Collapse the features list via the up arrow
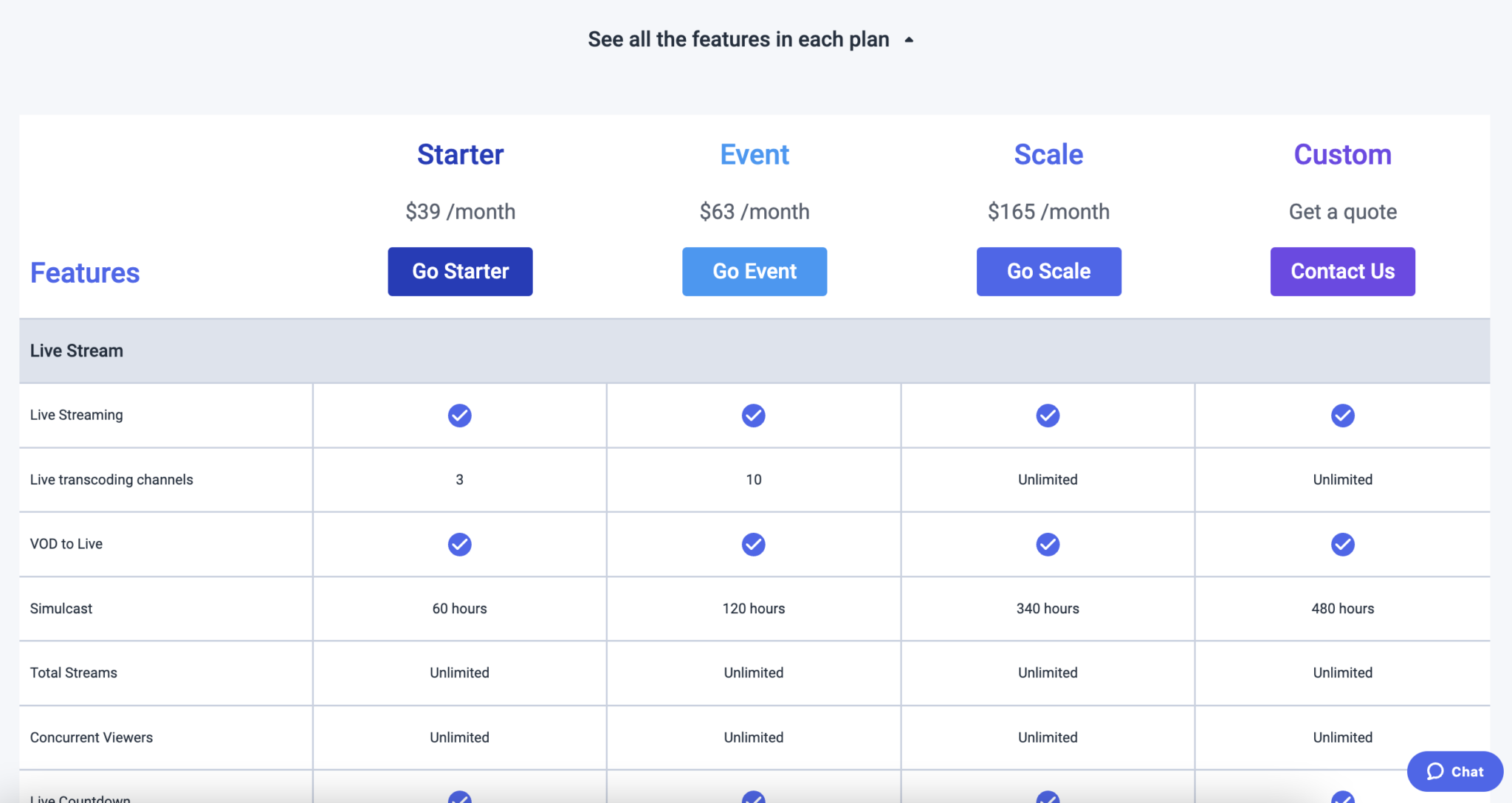1512x803 pixels. click(909, 39)
